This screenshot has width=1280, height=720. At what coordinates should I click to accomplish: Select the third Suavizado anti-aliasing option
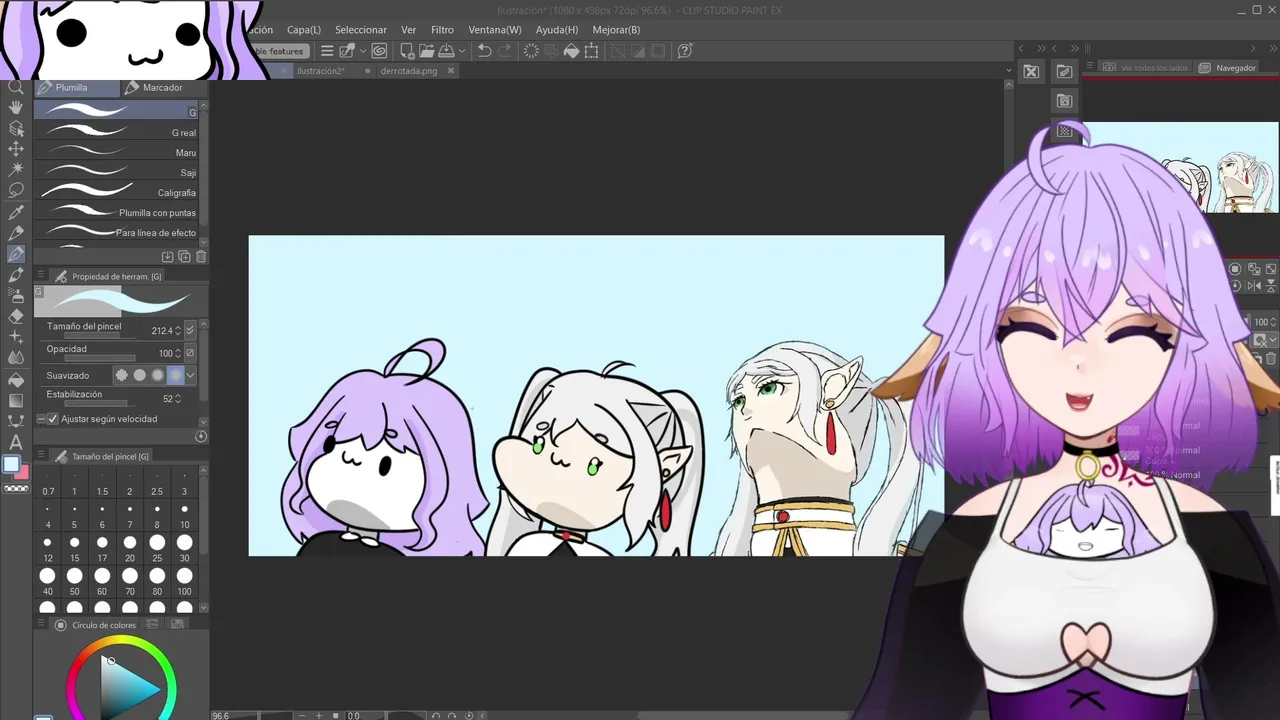pyautogui.click(x=158, y=375)
